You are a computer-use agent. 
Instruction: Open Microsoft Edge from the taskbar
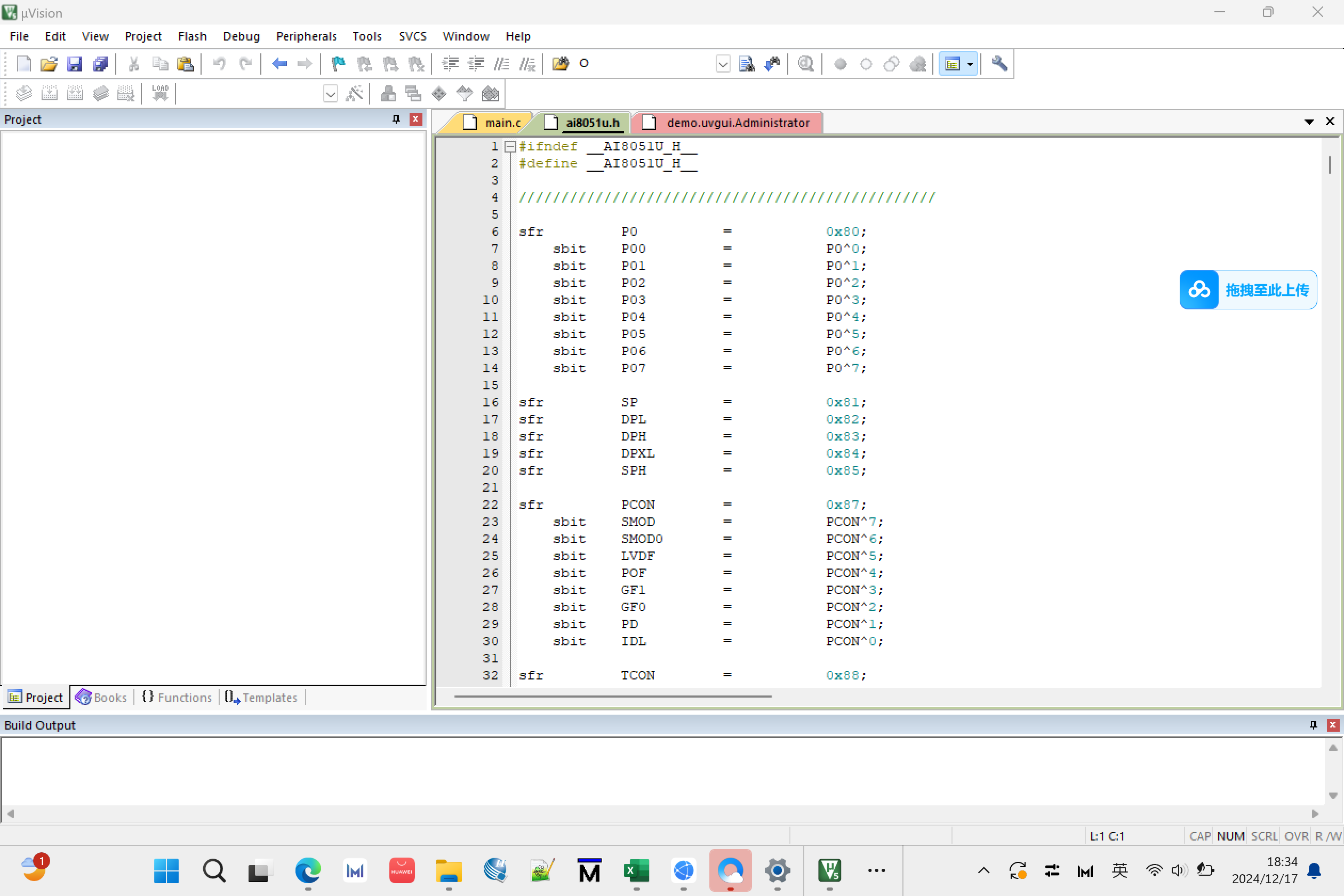[308, 870]
